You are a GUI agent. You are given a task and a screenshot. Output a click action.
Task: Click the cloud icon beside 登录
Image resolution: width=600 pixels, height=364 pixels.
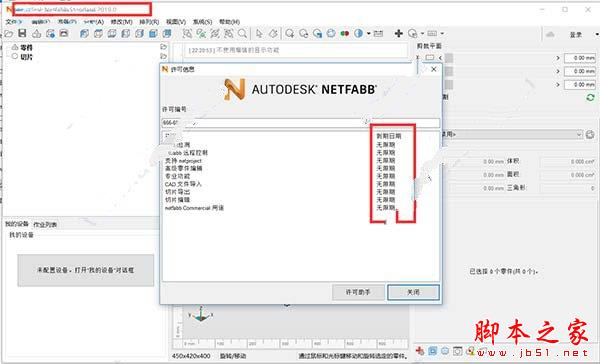(550, 34)
